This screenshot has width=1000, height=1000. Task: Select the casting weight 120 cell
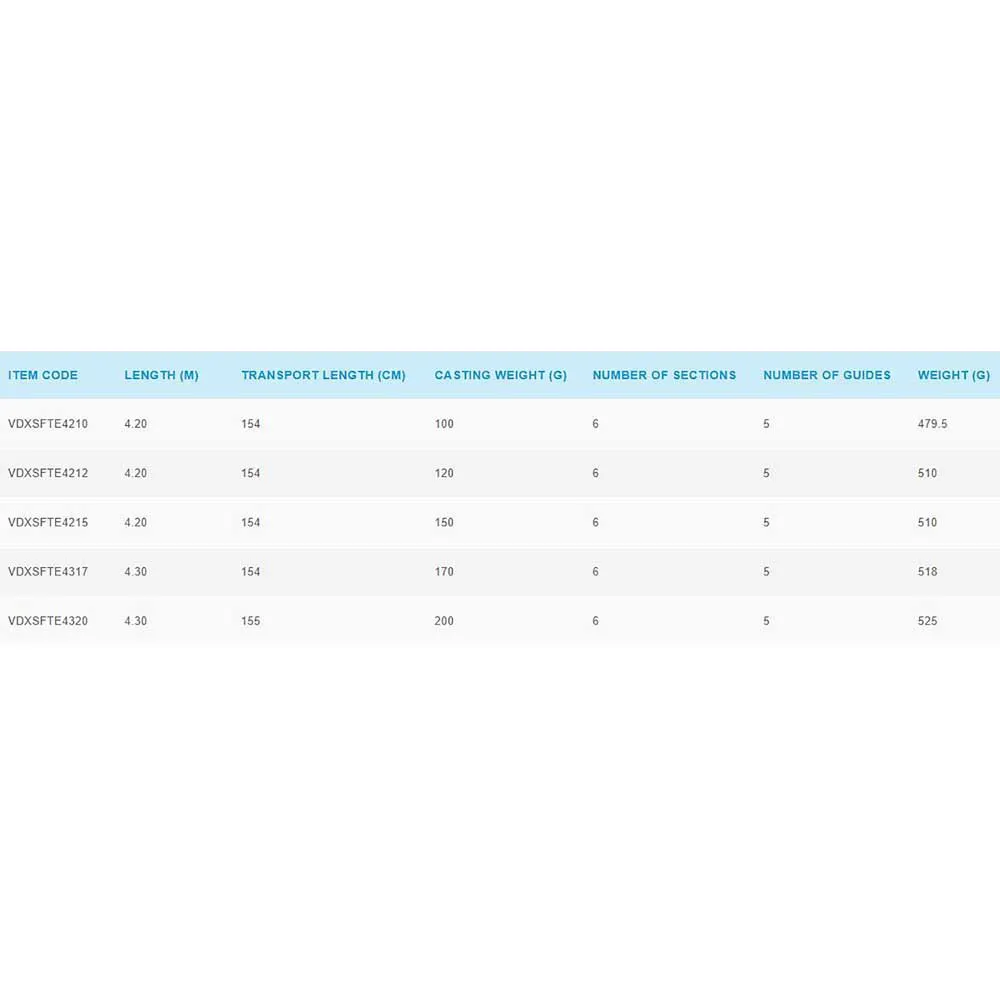(x=444, y=473)
